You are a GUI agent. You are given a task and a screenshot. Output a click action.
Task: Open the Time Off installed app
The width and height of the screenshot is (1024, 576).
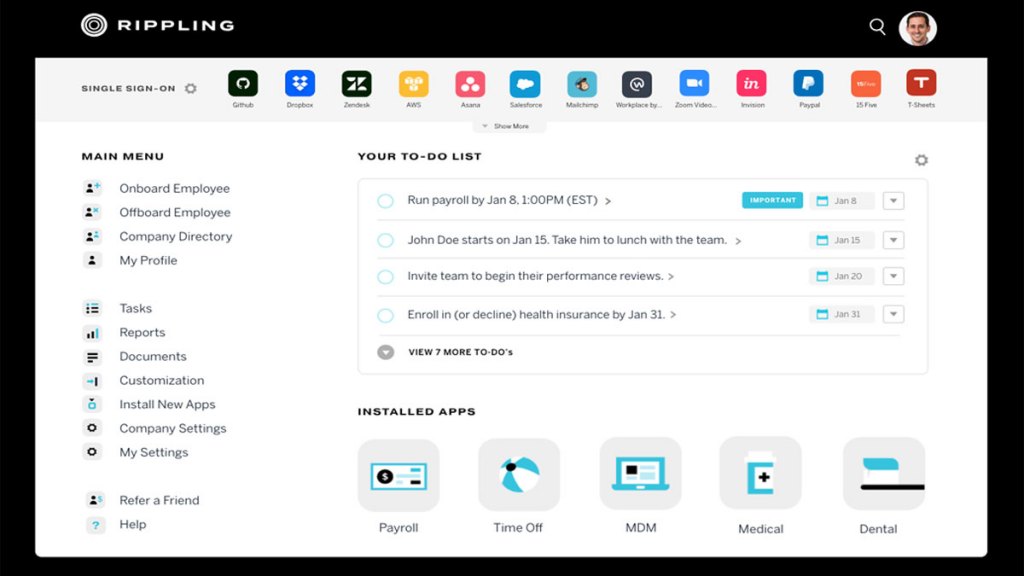[519, 475]
